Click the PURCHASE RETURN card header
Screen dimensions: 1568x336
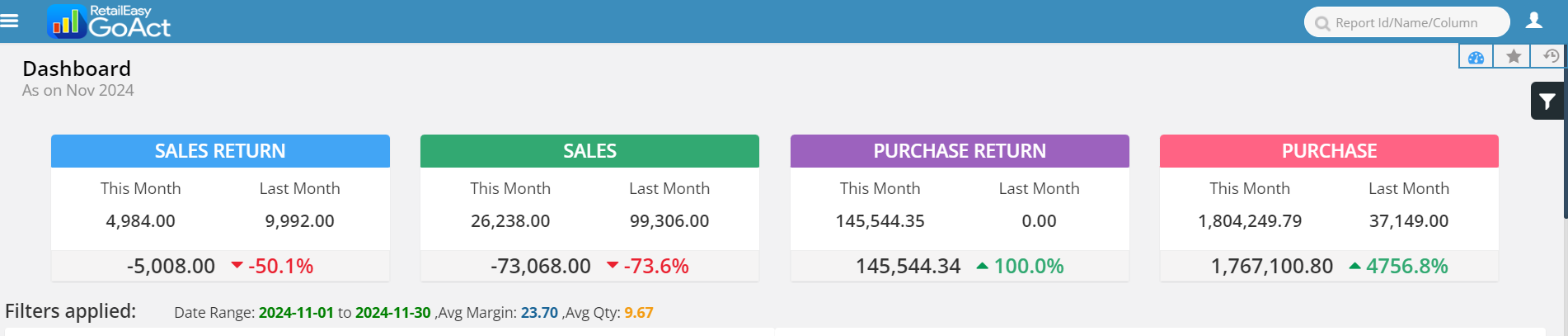[x=960, y=151]
